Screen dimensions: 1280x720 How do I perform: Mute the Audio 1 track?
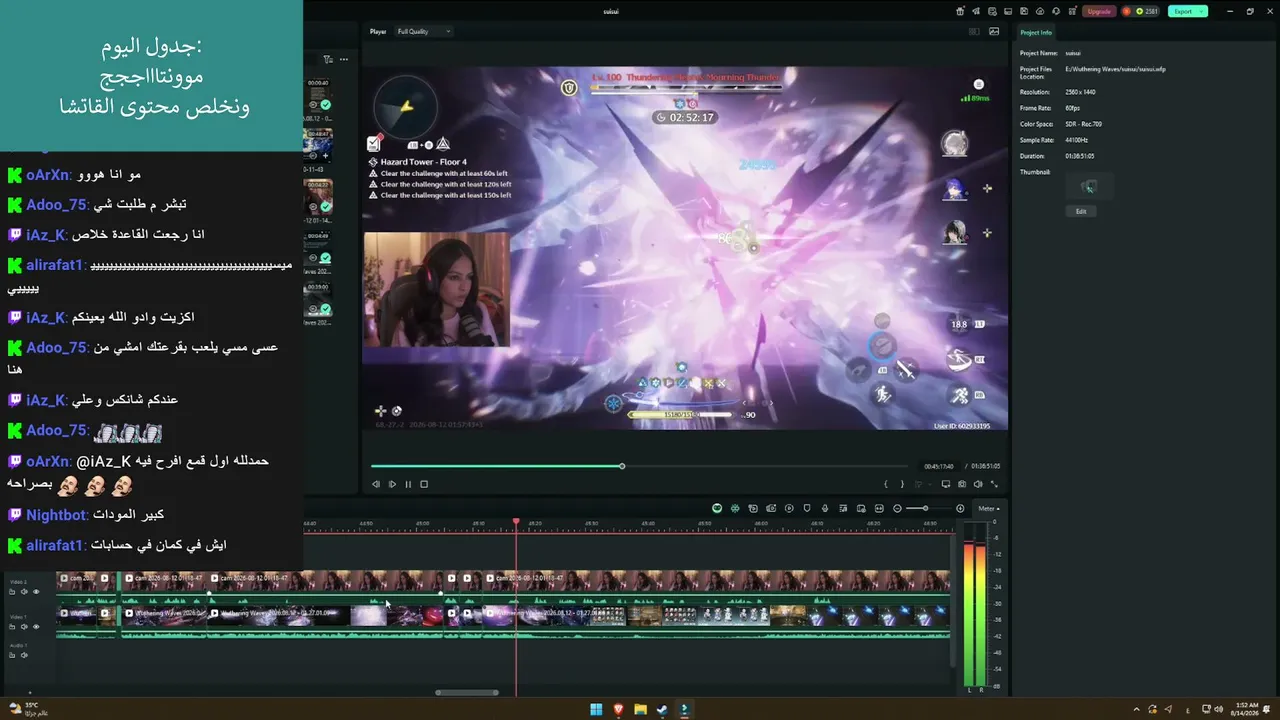point(24,655)
